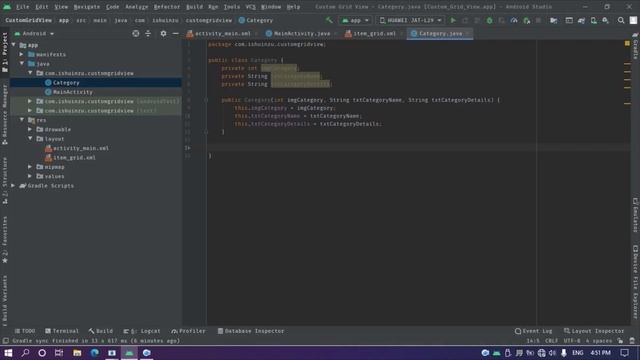Open the AVD Manager icon

click(593, 20)
